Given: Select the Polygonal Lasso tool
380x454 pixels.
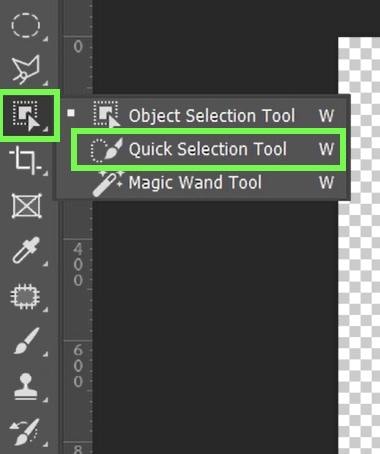Looking at the screenshot, I should [26, 69].
